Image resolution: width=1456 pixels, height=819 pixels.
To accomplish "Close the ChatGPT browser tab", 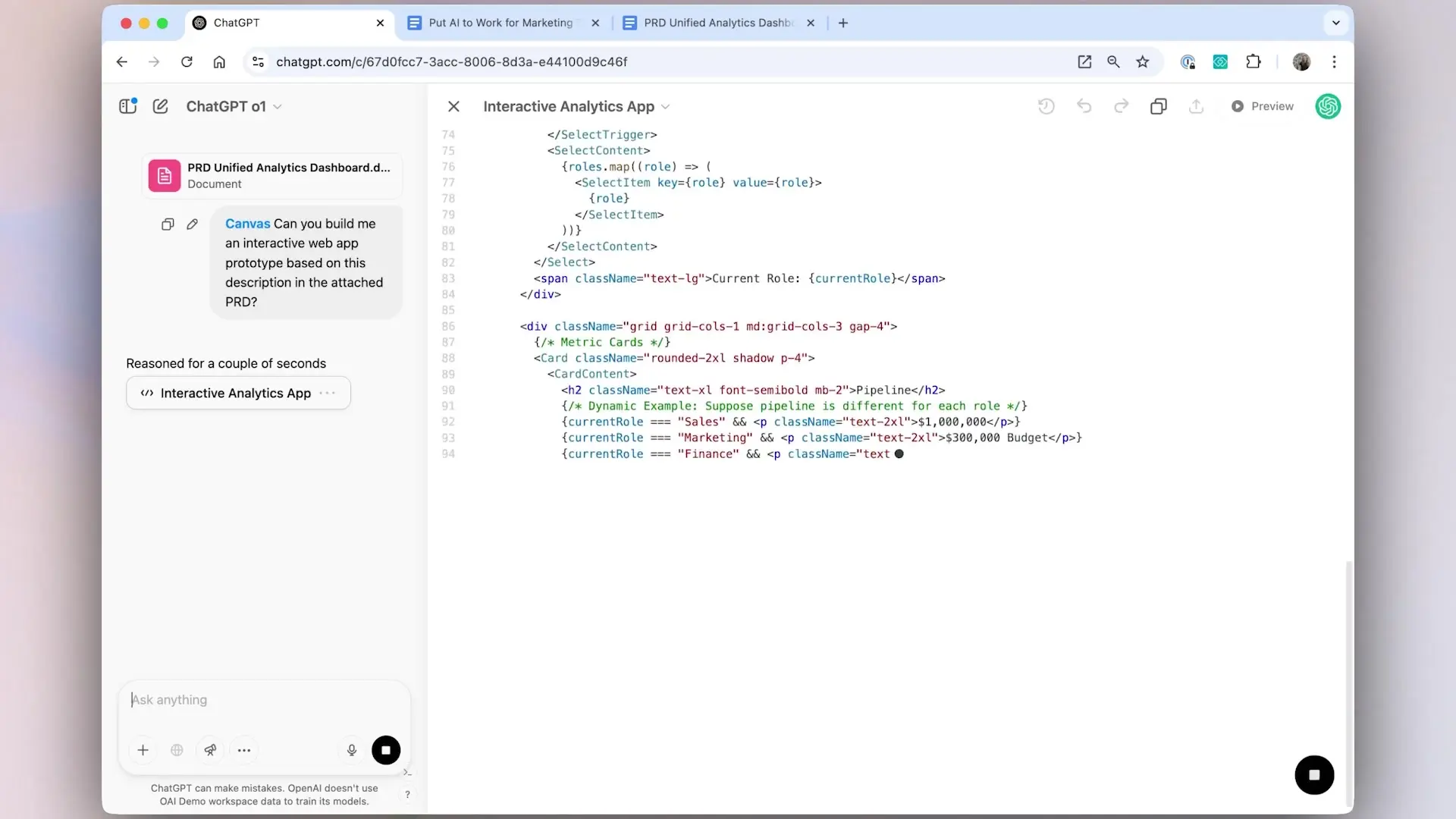I will click(380, 23).
